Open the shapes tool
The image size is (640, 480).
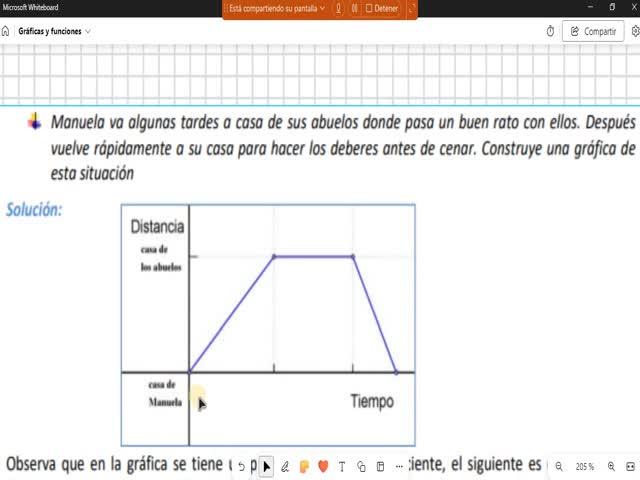pyautogui.click(x=361, y=466)
